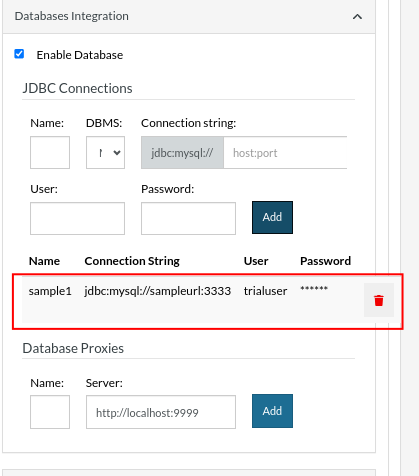Select the sample1 connection row name
The height and width of the screenshot is (476, 419).
(x=50, y=291)
